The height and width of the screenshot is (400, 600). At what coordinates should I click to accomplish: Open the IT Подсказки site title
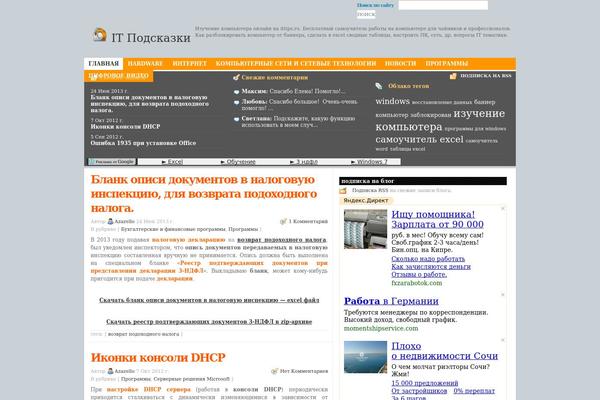[151, 38]
